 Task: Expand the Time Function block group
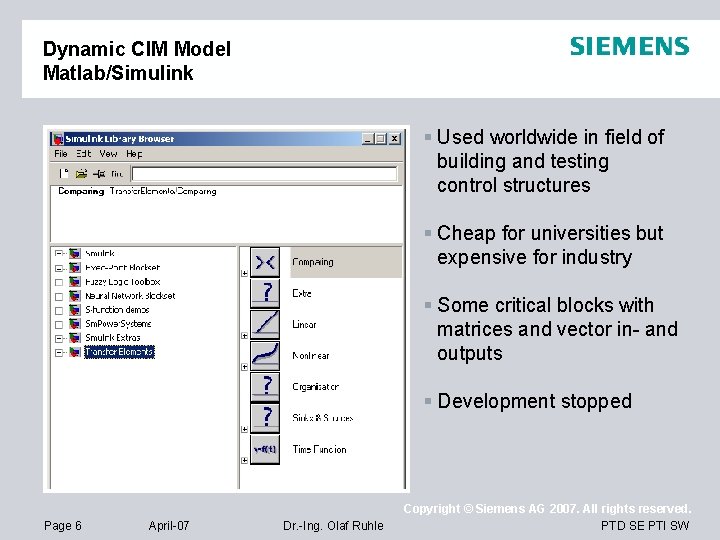[x=244, y=460]
